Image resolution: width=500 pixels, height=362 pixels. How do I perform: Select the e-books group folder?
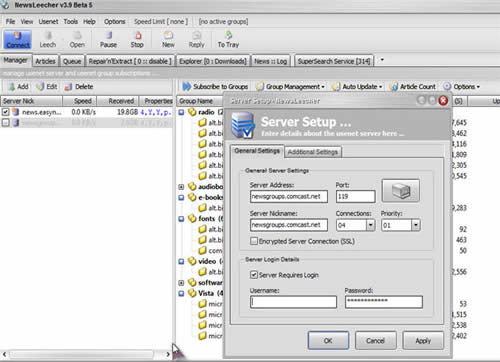click(206, 197)
